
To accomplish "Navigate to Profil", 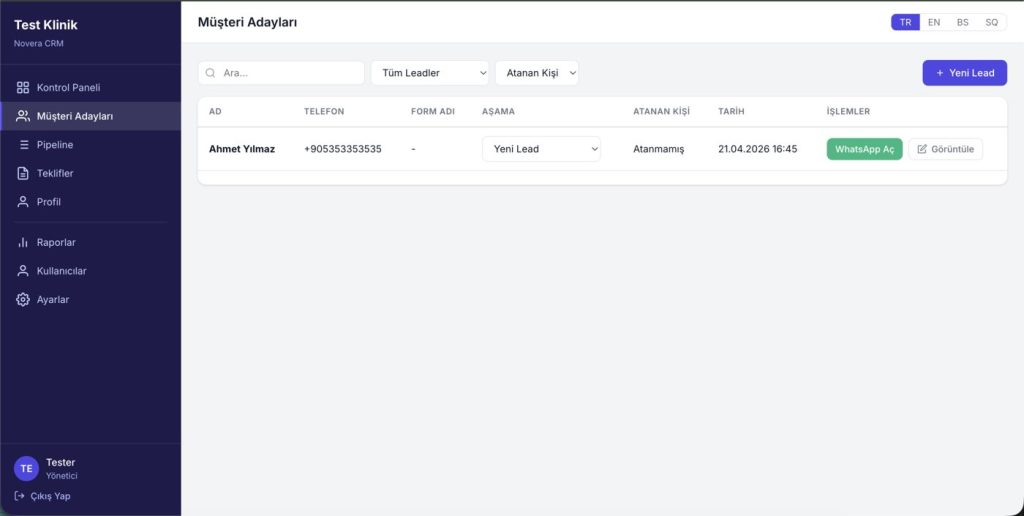I will tap(91, 202).
